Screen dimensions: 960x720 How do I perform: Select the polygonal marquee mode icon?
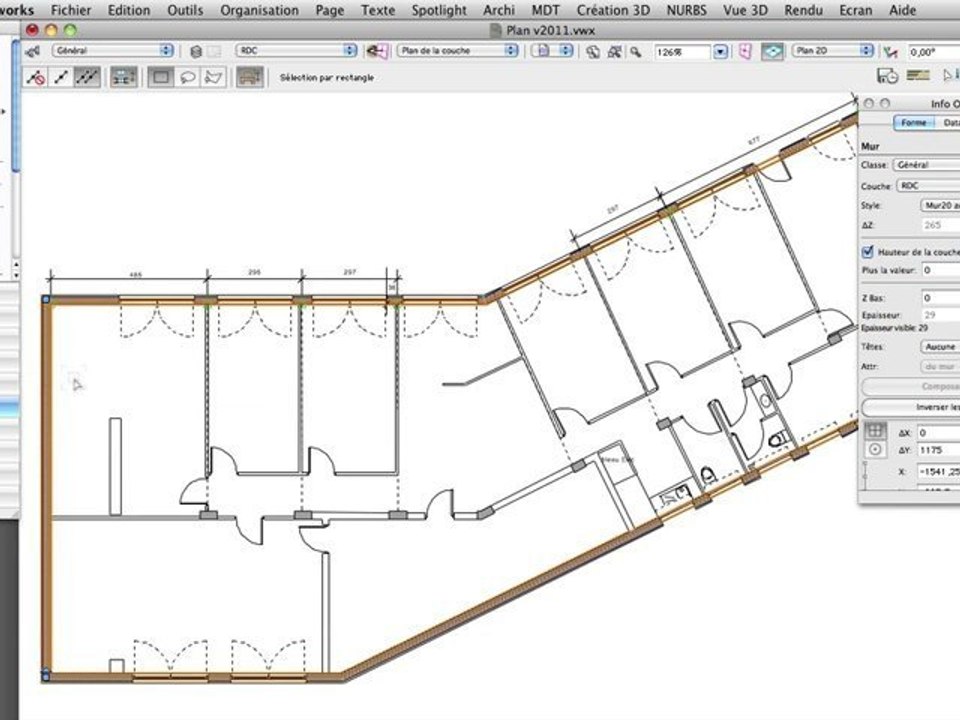point(213,78)
